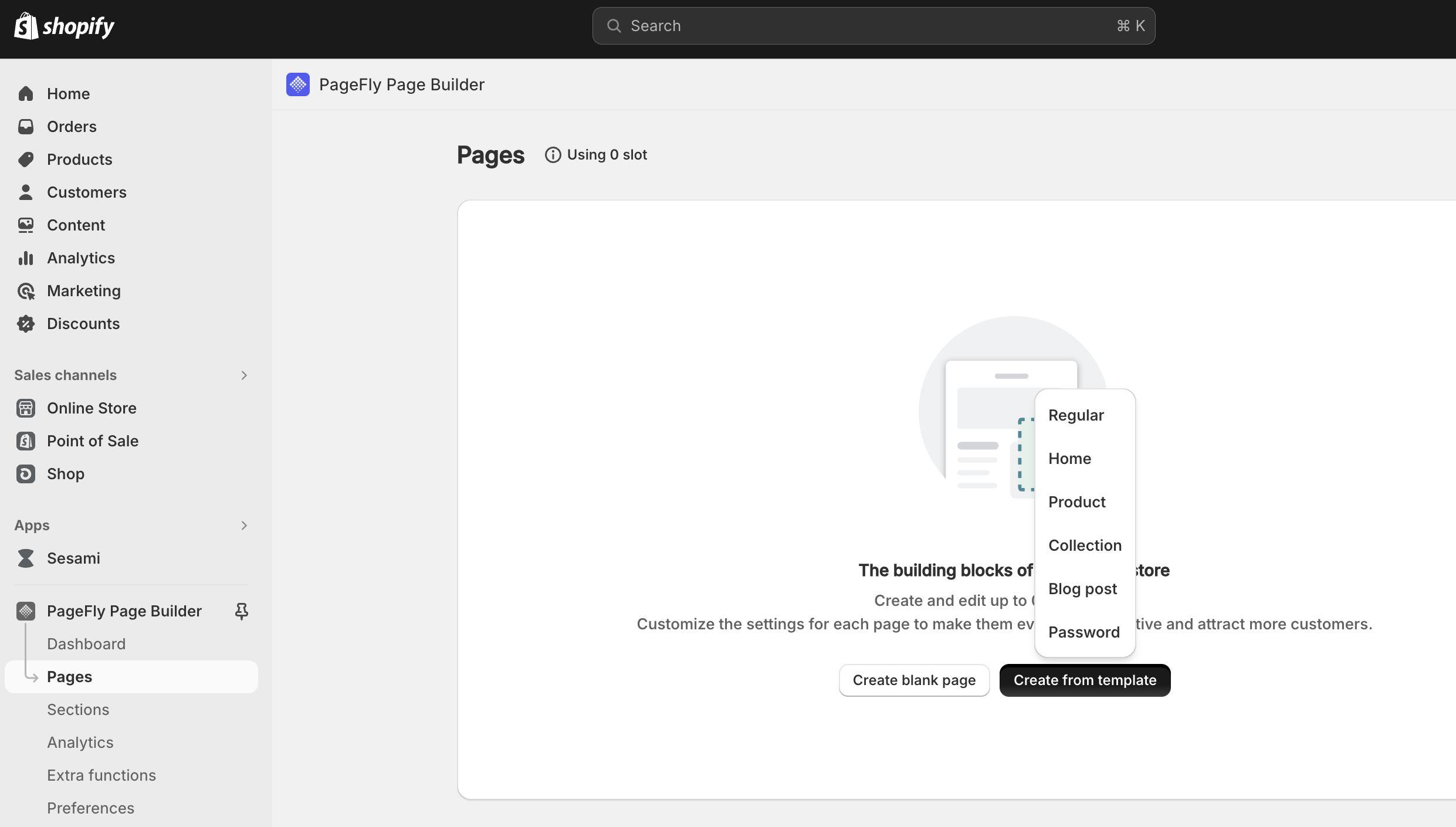1456x827 pixels.
Task: Open the Online Store label
Action: tap(92, 408)
